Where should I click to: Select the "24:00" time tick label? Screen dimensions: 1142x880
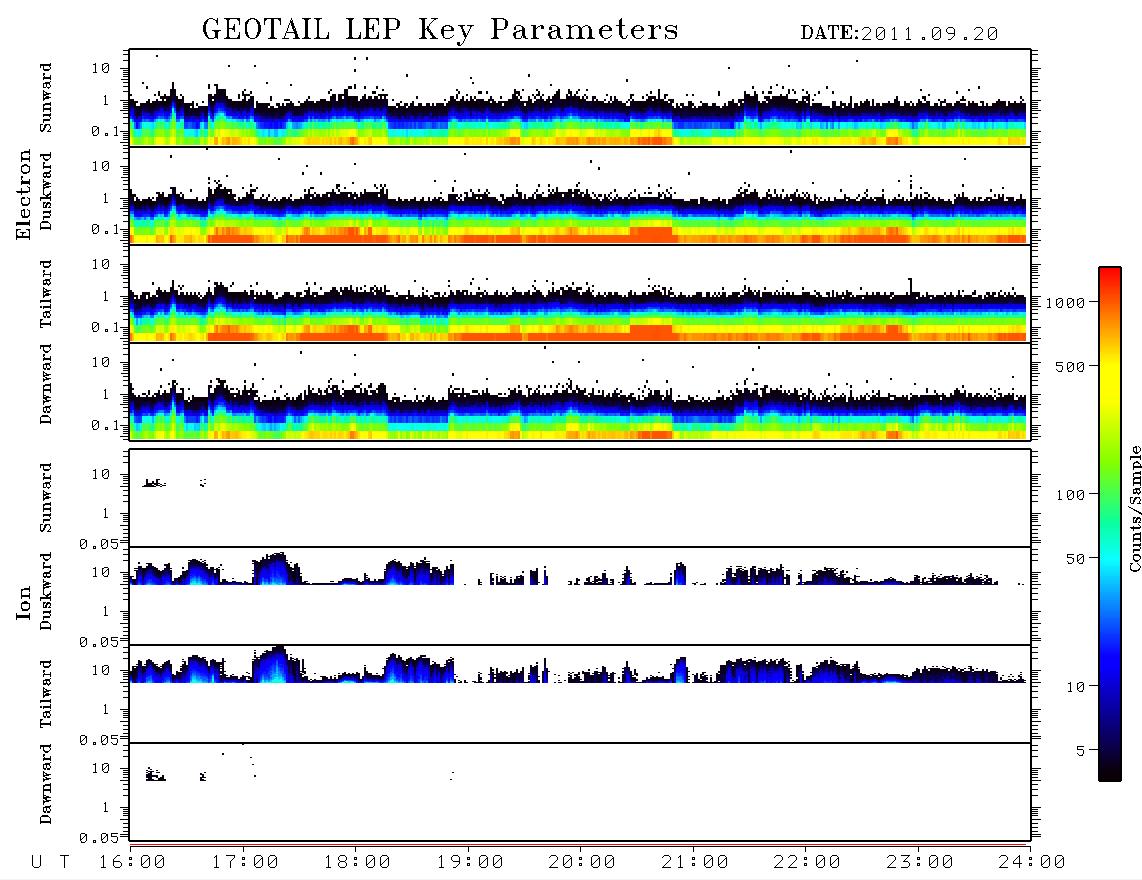coord(1032,863)
